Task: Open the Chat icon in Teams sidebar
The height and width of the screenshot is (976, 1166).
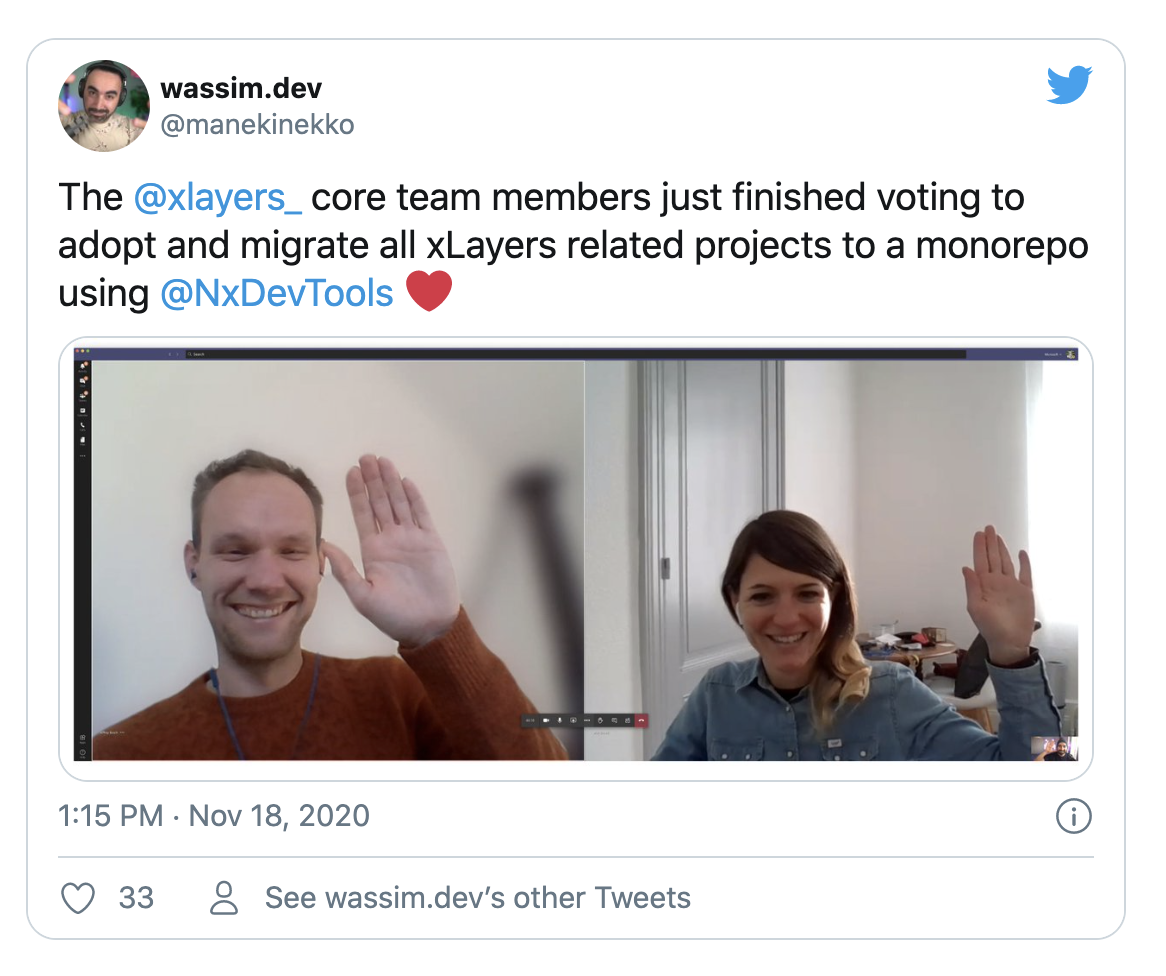Action: pyautogui.click(x=83, y=382)
